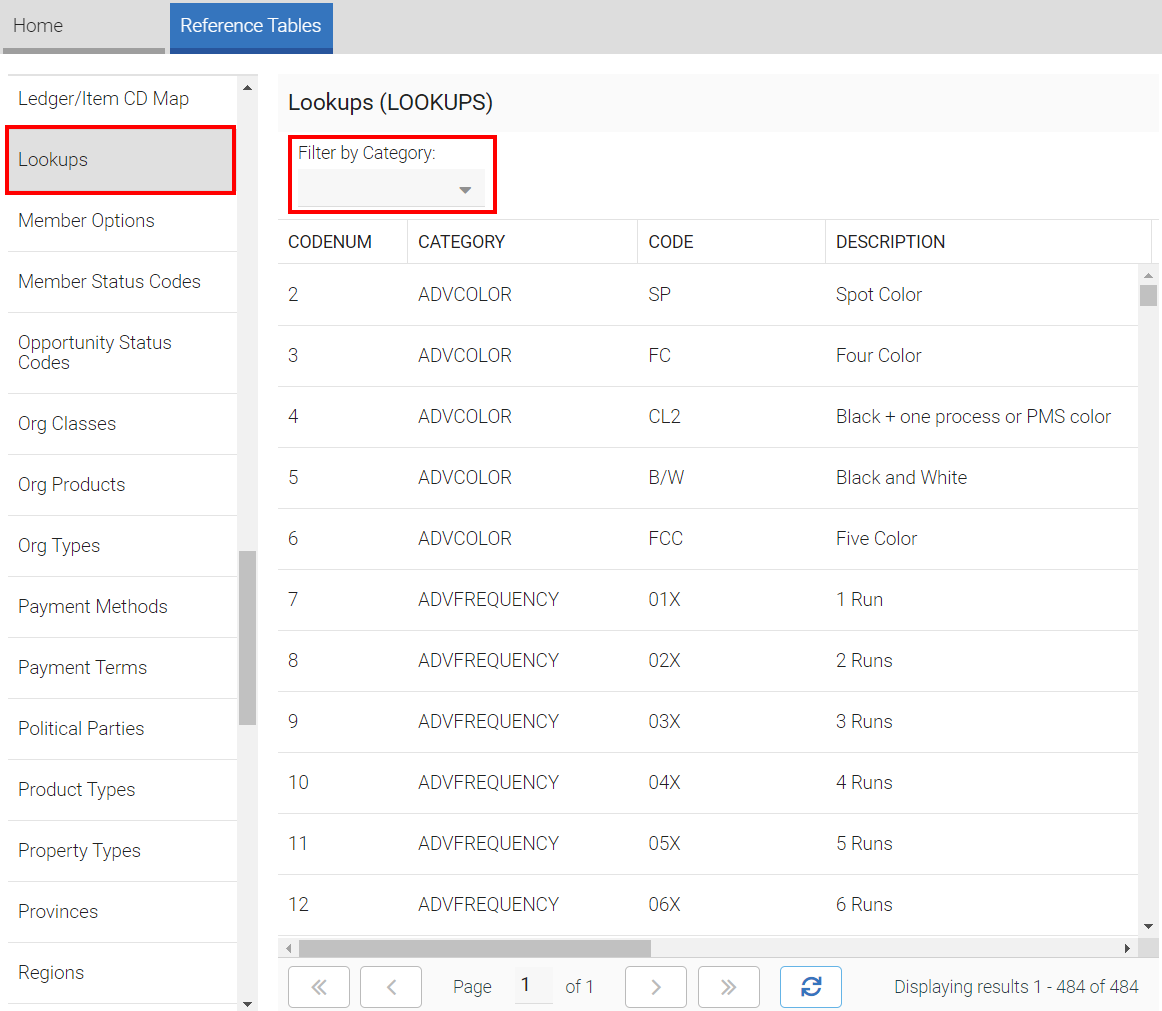Viewport: 1162px width, 1011px height.
Task: Click the DESCRIPTION column header
Action: click(x=890, y=242)
